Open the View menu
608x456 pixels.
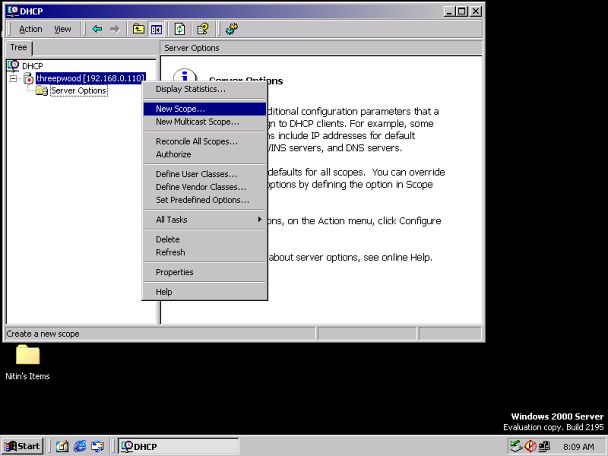point(62,29)
